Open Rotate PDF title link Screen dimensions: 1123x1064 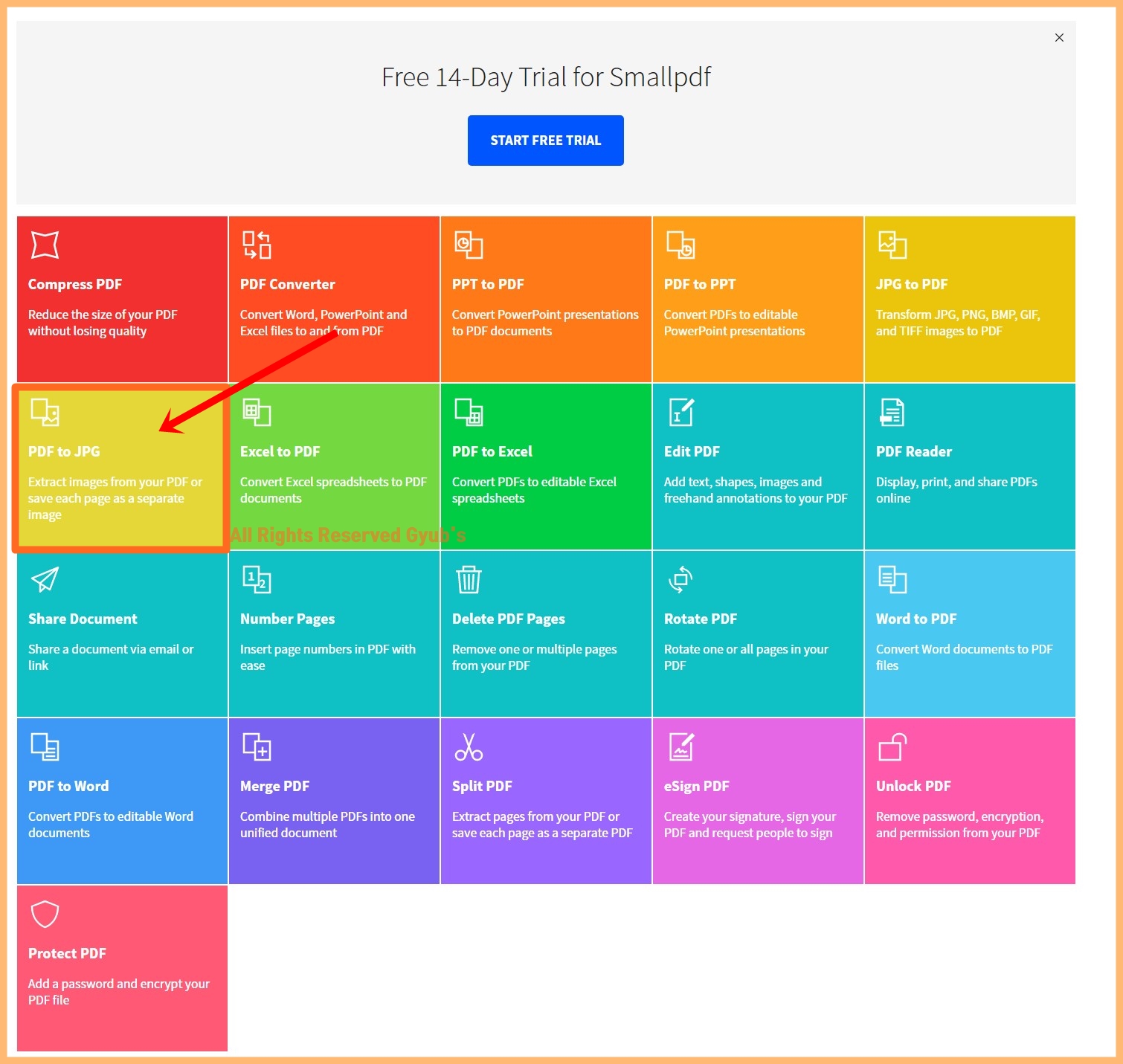click(x=701, y=619)
